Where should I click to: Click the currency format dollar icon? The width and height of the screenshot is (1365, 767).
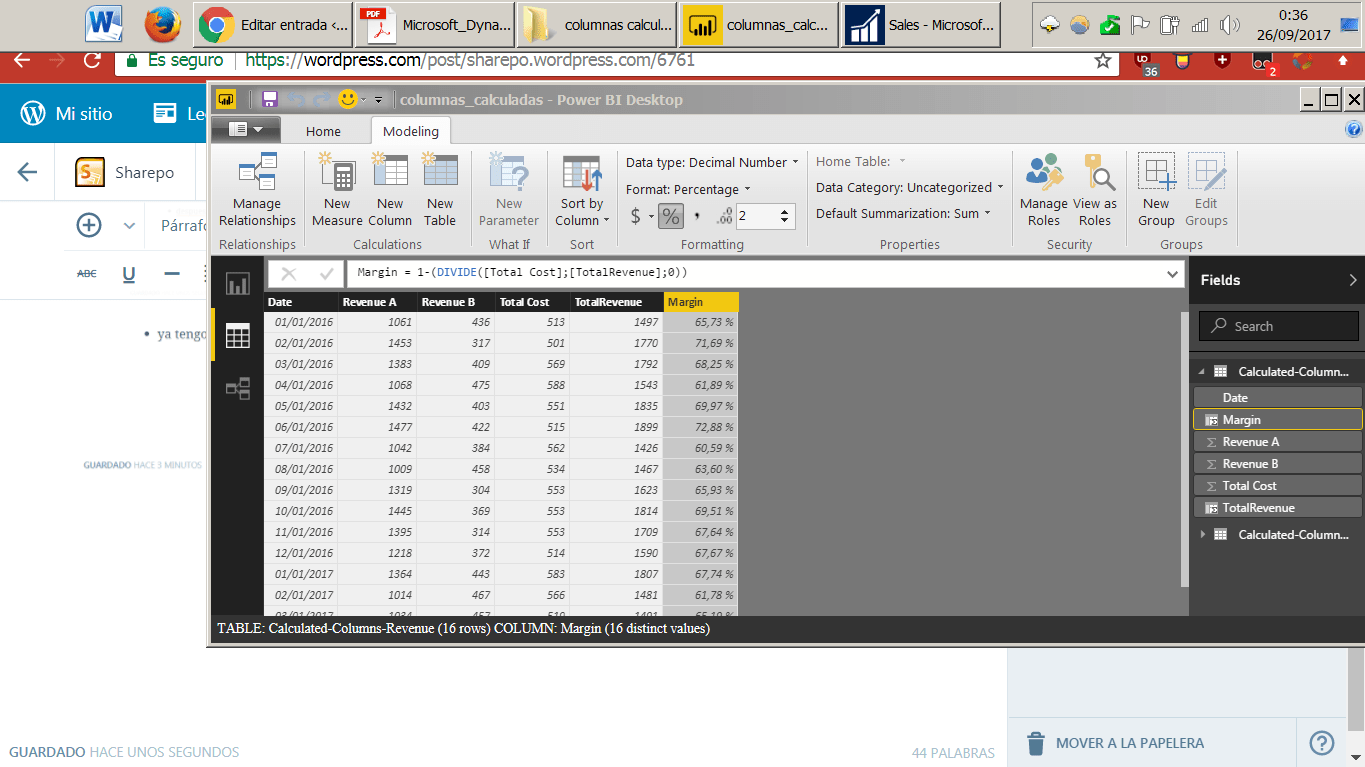coord(636,215)
